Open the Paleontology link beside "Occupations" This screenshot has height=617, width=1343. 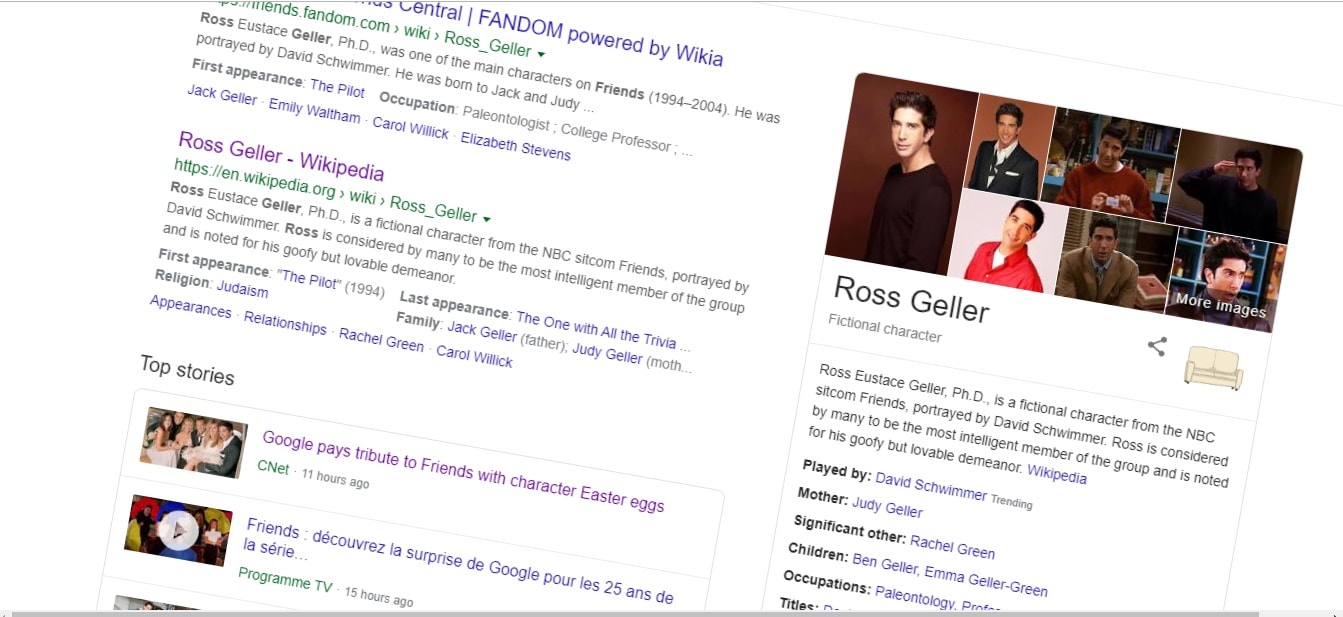point(915,598)
